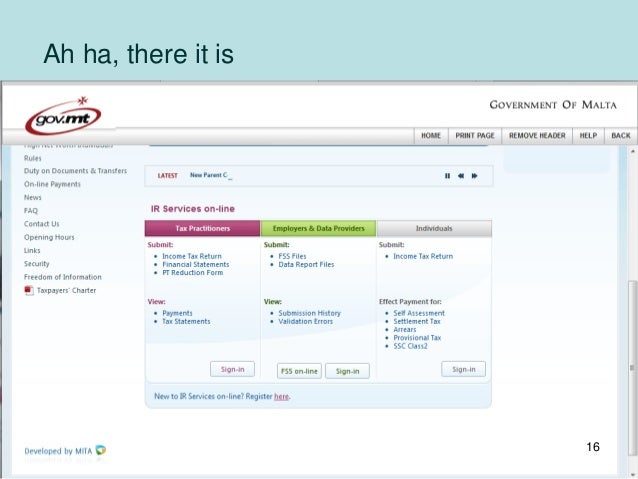Open Links in the sidebar
Image resolution: width=638 pixels, height=479 pixels.
click(x=32, y=250)
